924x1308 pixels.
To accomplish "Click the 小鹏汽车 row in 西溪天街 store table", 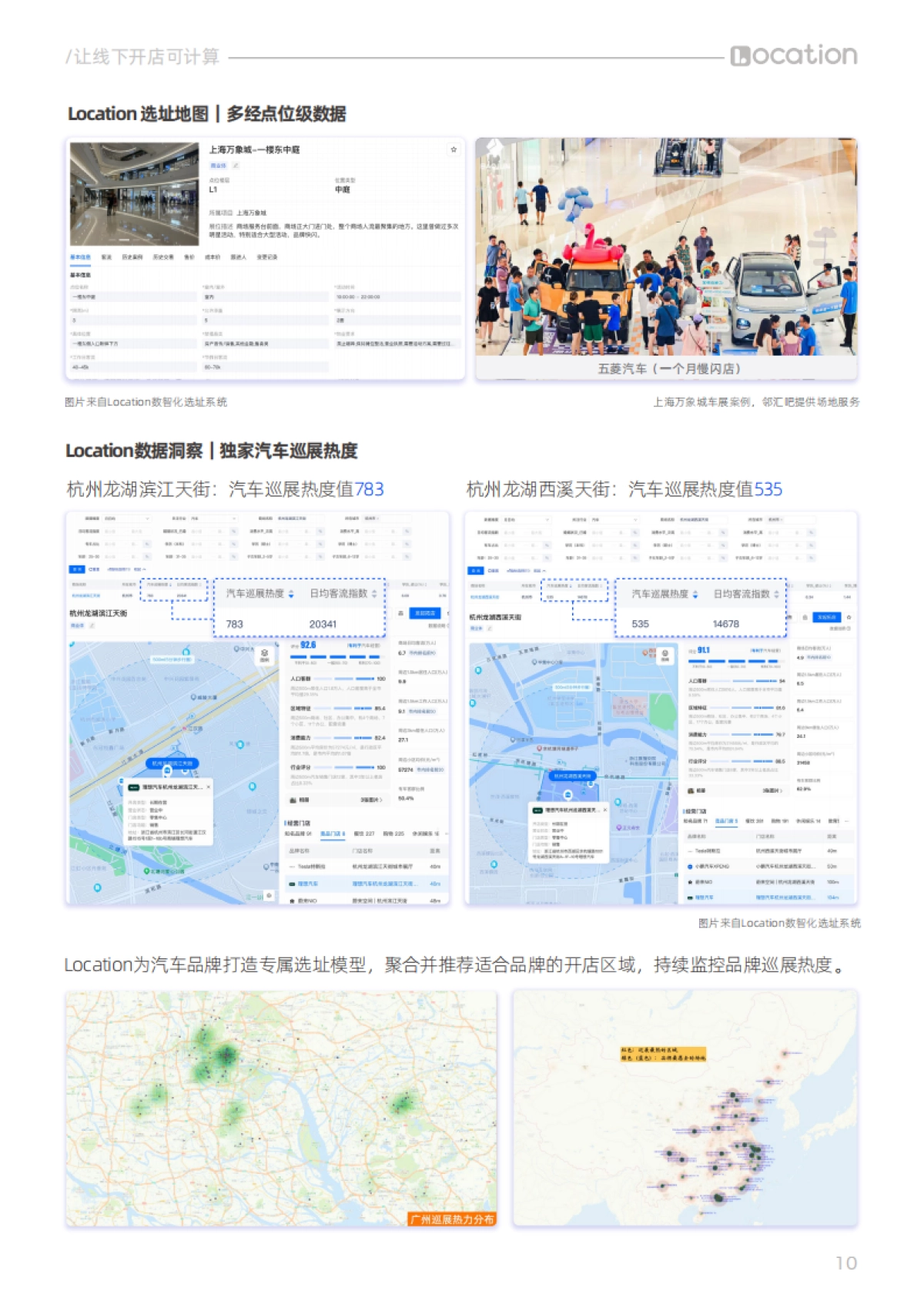I will (x=768, y=867).
